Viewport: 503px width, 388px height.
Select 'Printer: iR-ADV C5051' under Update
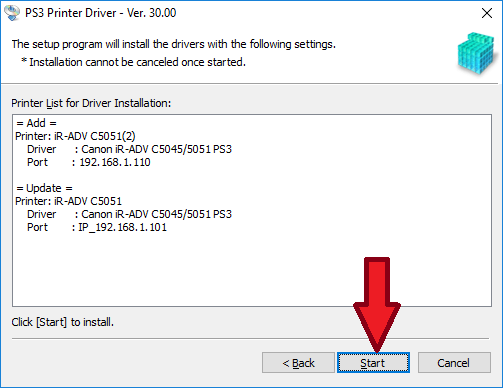point(69,201)
